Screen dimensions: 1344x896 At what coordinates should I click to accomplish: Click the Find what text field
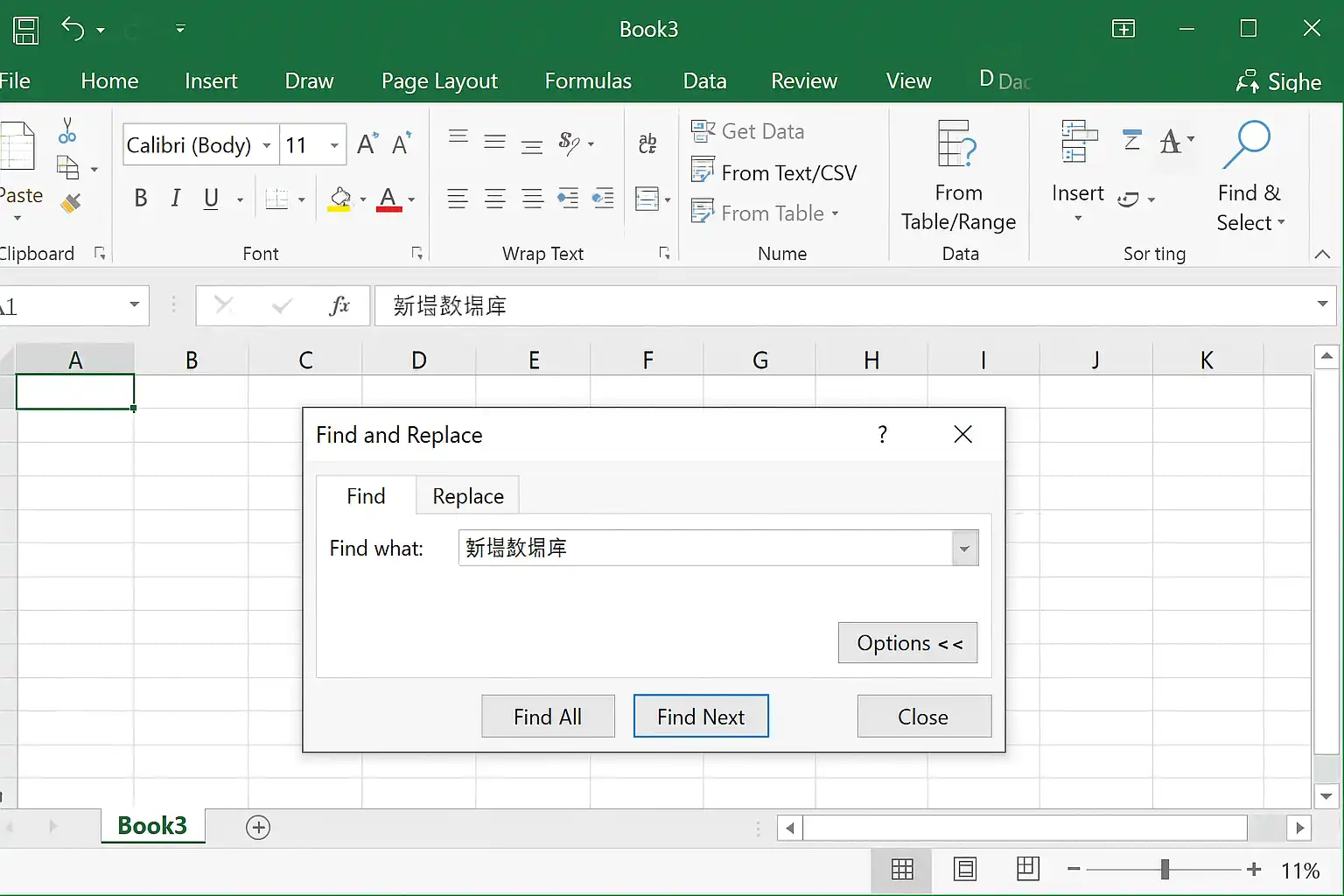click(704, 549)
